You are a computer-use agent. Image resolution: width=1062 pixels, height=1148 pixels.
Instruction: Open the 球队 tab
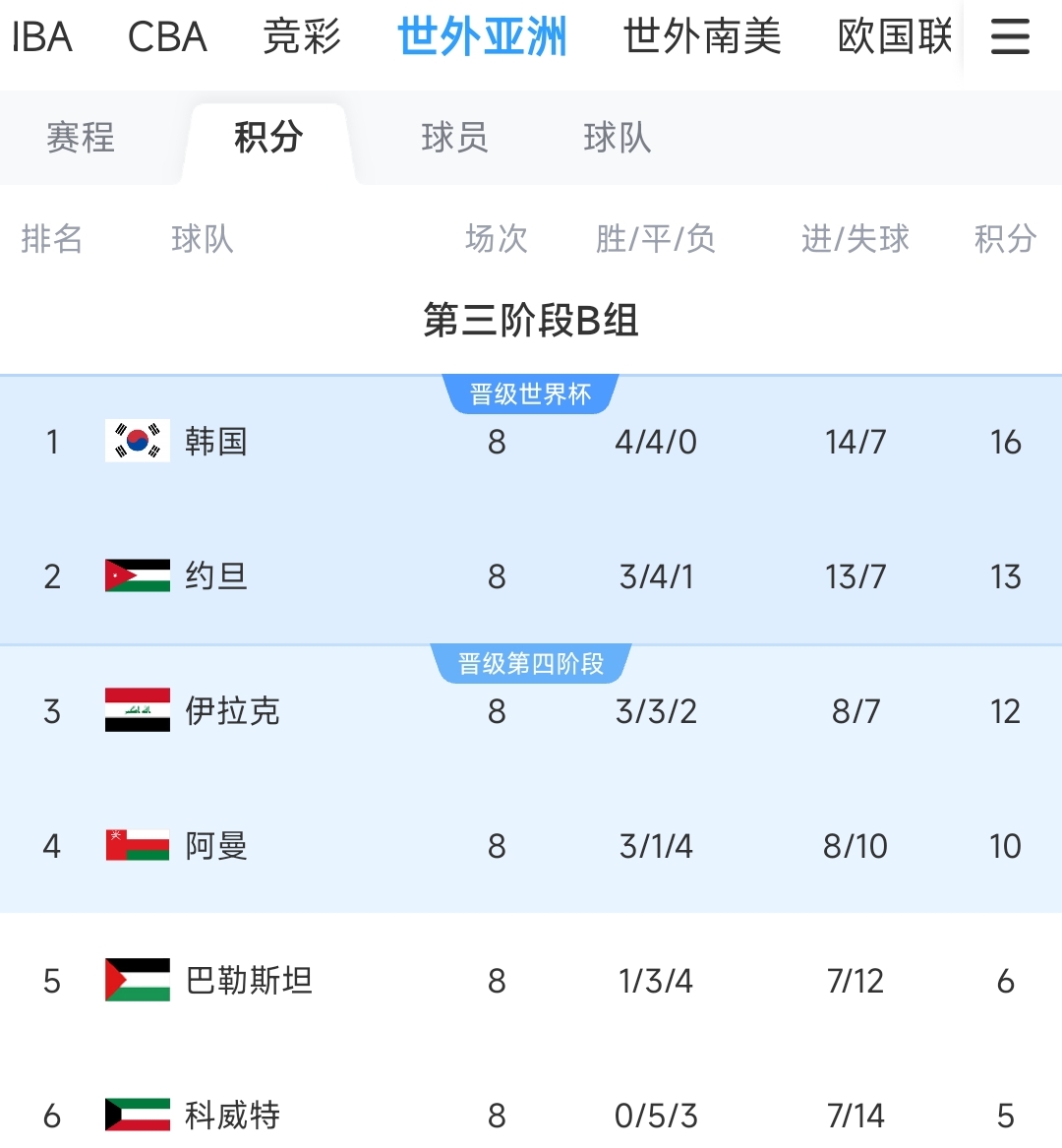click(617, 138)
